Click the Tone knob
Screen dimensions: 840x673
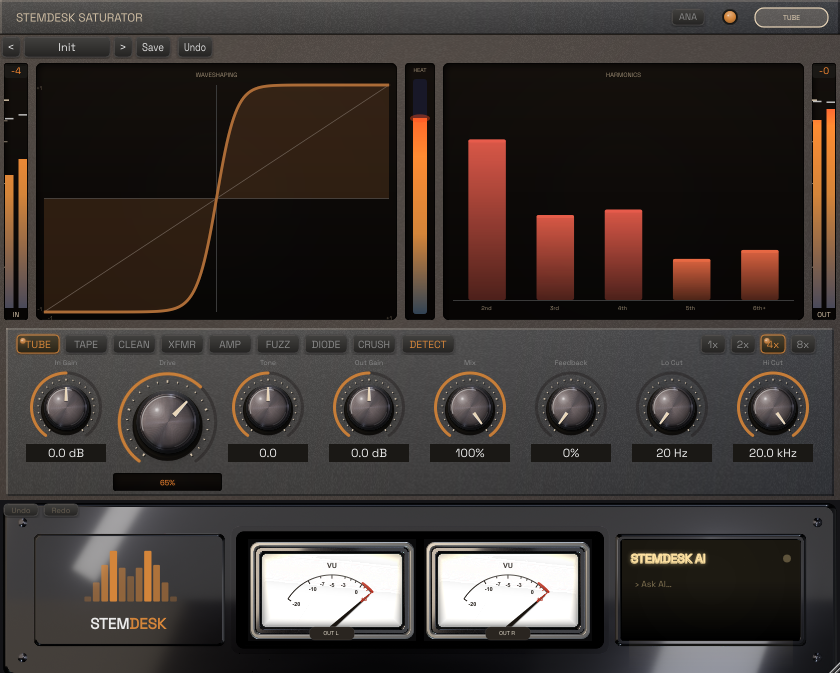tap(268, 408)
